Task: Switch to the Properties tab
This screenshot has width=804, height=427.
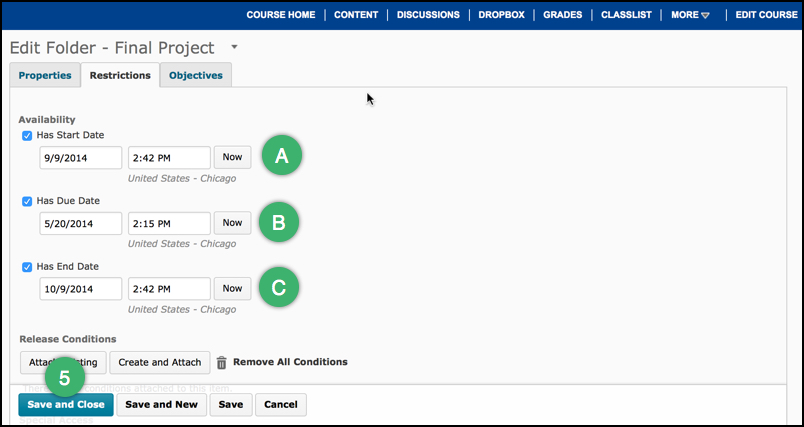Action: 45,75
